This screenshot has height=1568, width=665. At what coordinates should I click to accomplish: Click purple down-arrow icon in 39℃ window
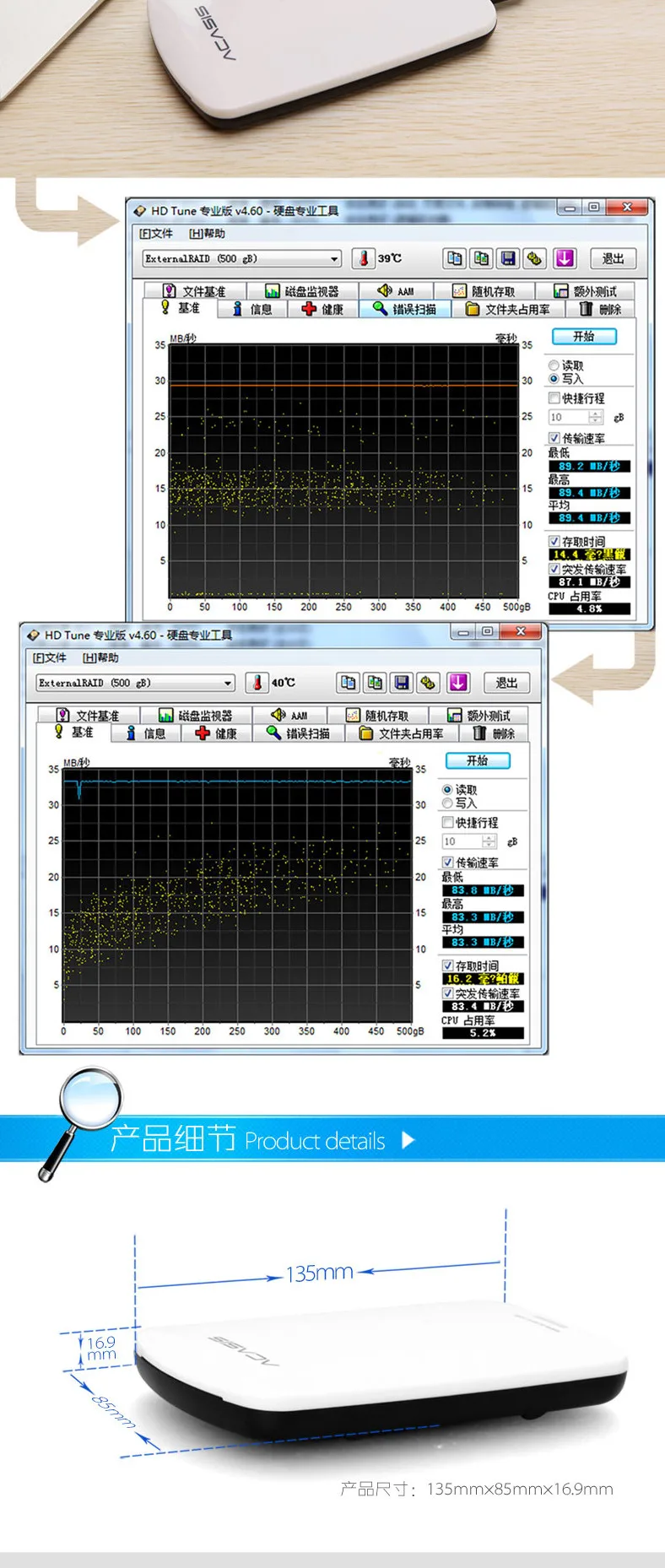pyautogui.click(x=565, y=258)
